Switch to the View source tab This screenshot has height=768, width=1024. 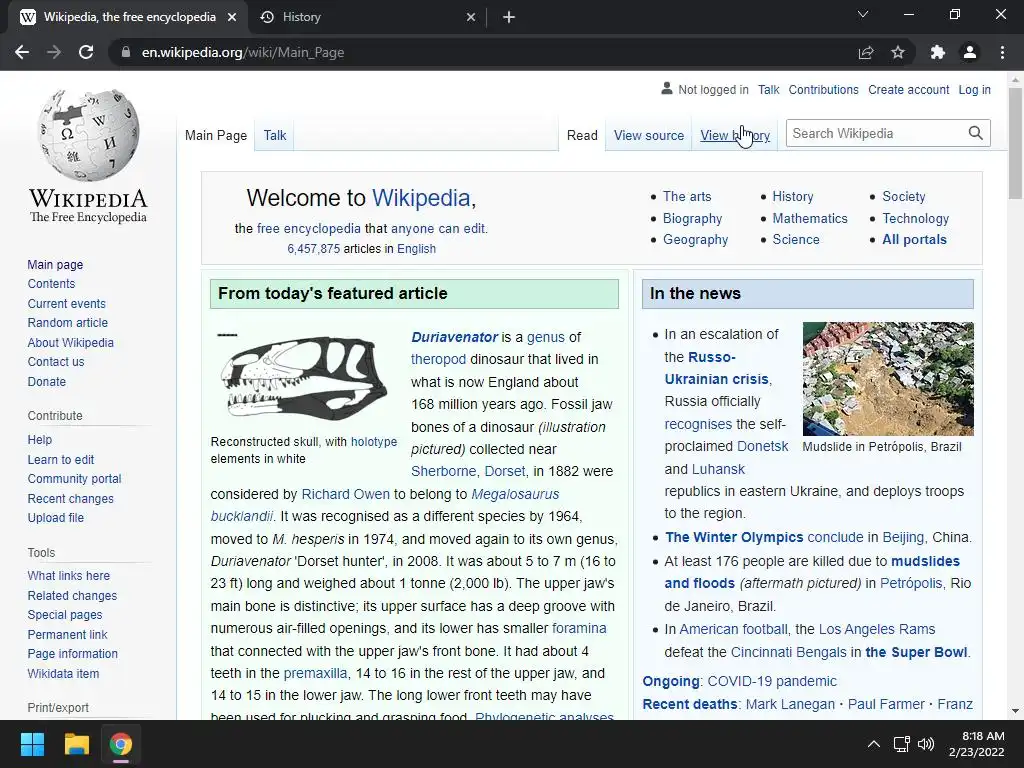(x=648, y=135)
